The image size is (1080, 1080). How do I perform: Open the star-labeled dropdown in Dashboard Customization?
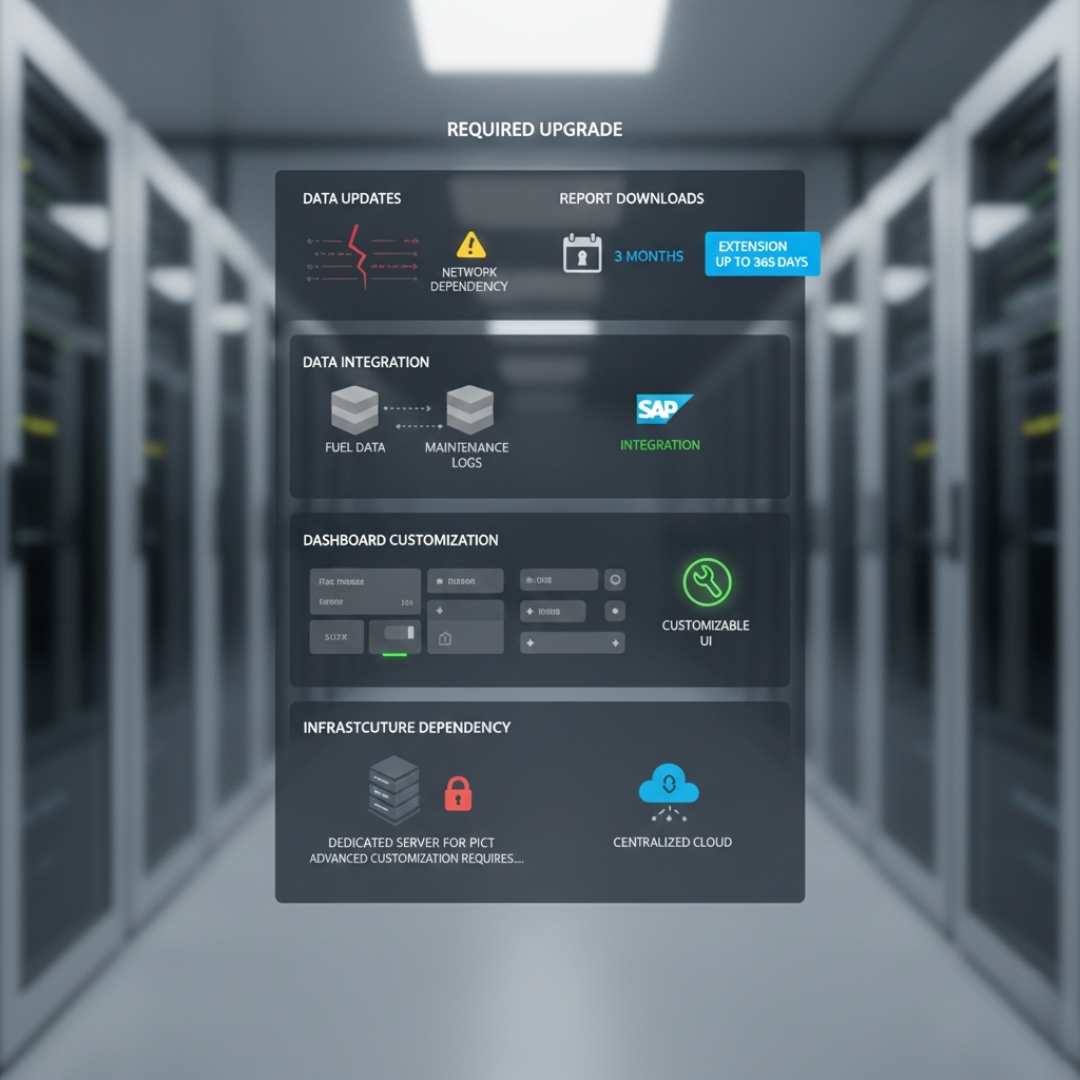(465, 581)
